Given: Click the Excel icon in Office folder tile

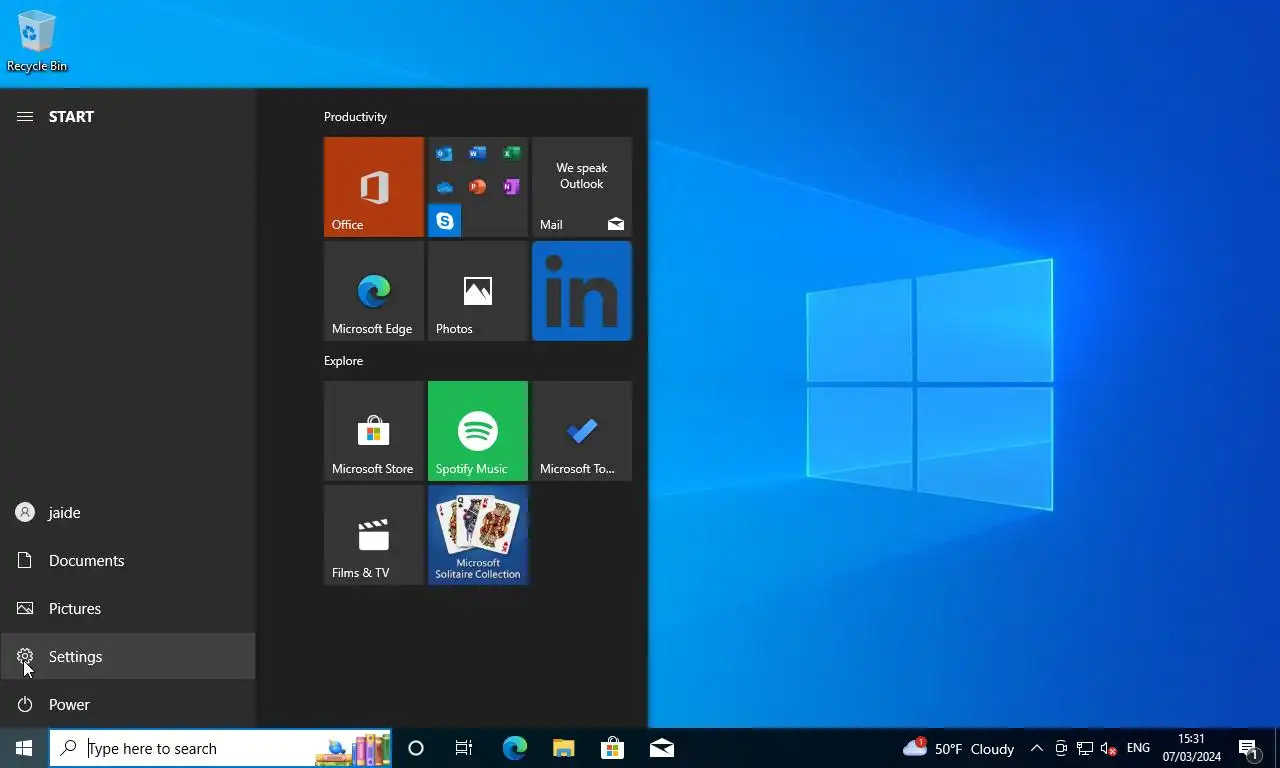Looking at the screenshot, I should click(x=511, y=154).
